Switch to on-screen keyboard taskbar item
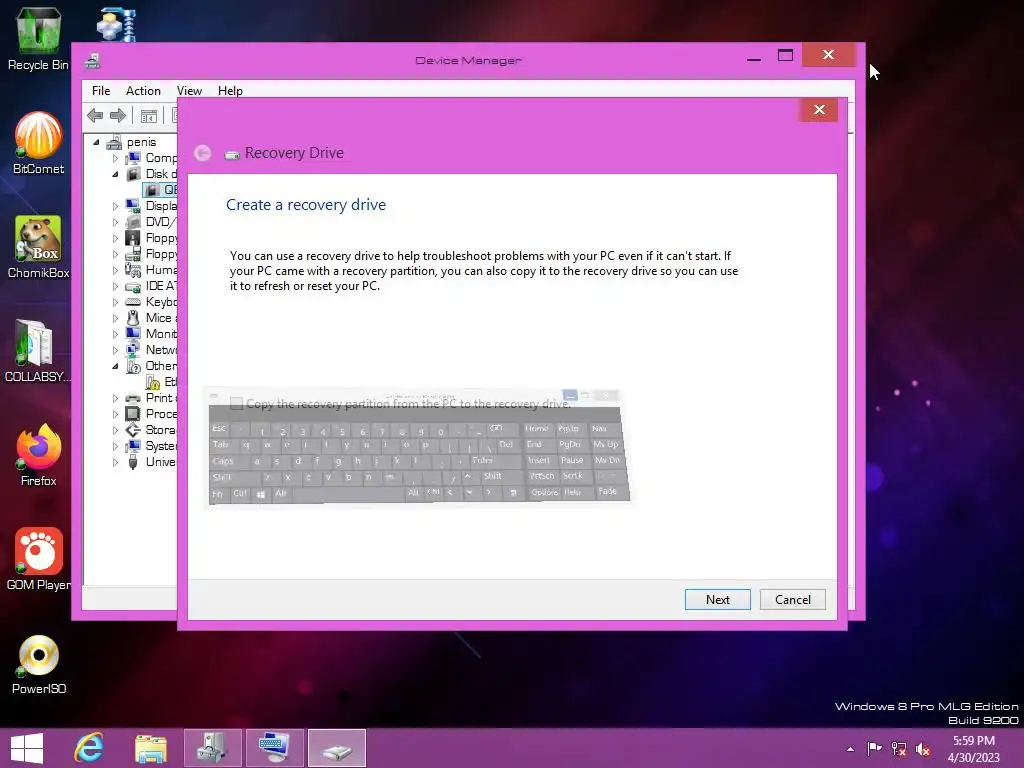Screen dimensions: 1024x768 tap(274, 748)
